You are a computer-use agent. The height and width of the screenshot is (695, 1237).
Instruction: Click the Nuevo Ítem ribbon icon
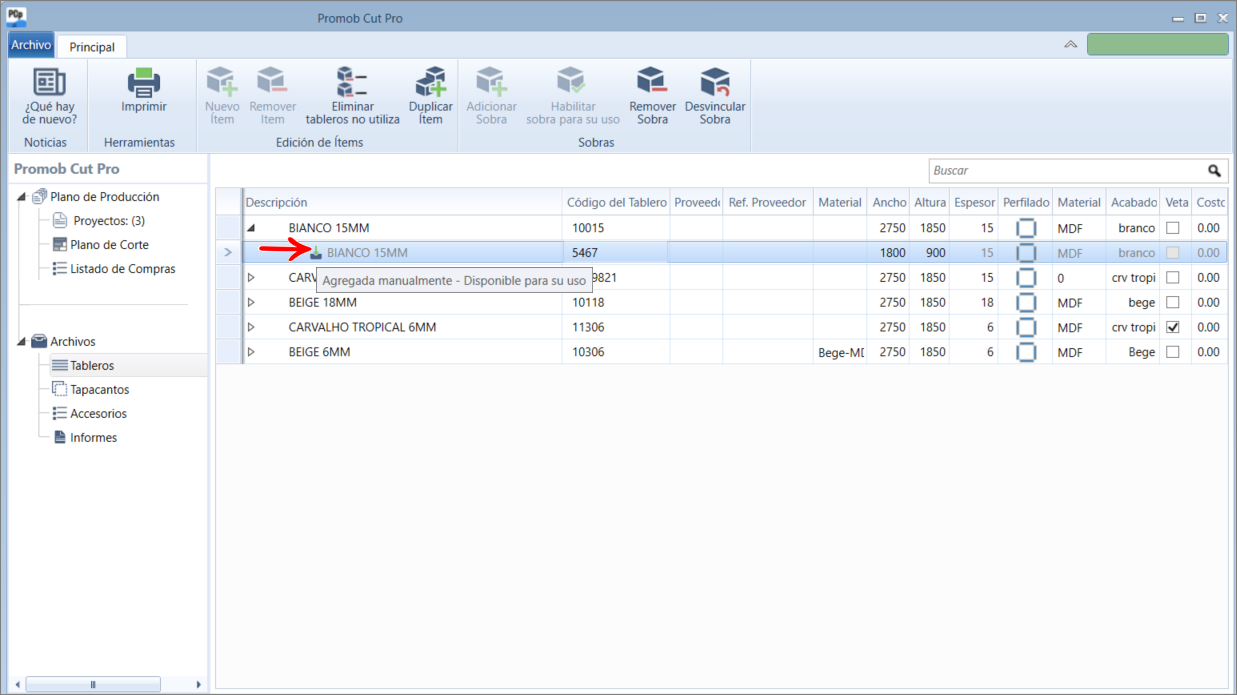[x=221, y=81]
